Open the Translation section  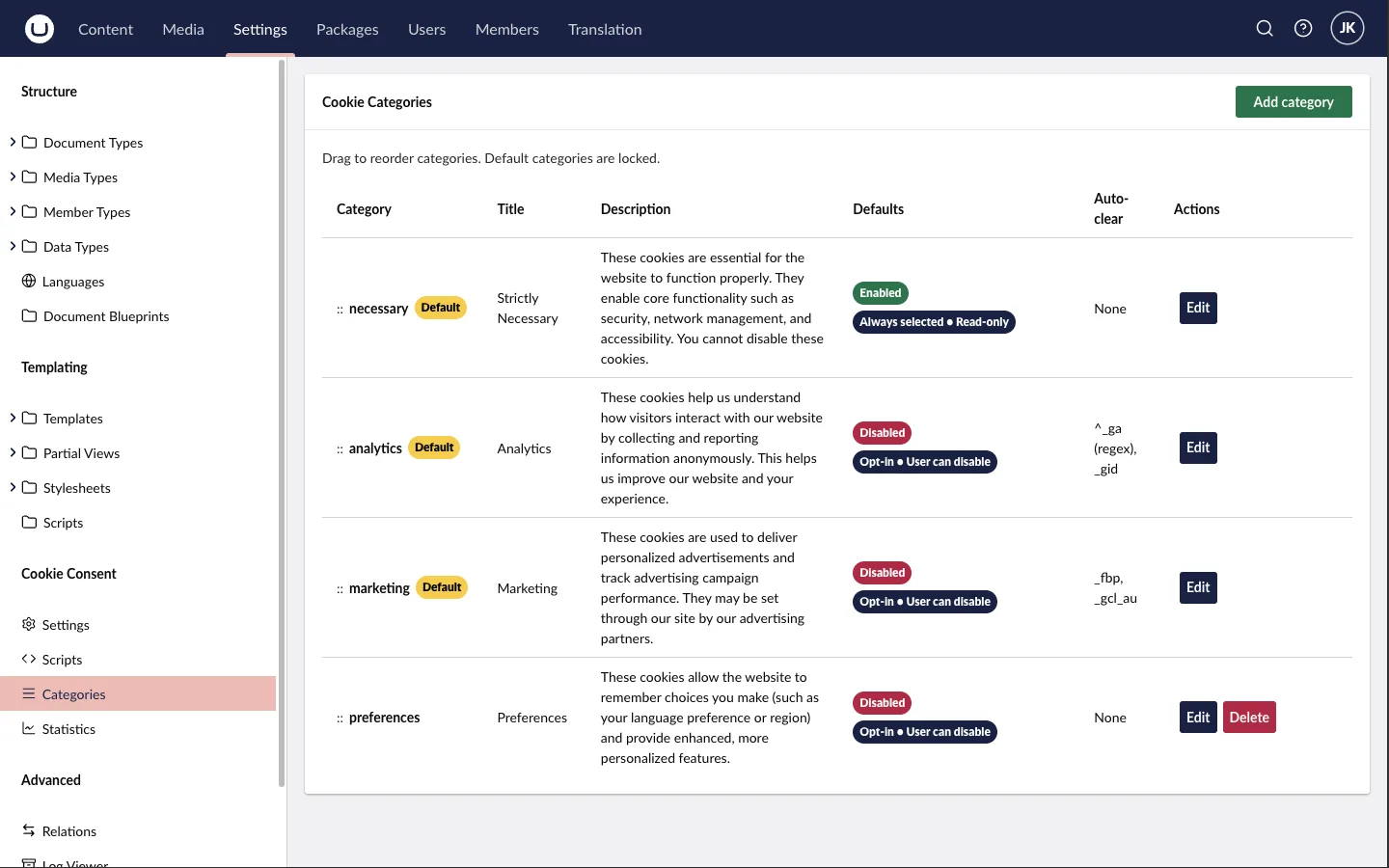coord(605,29)
